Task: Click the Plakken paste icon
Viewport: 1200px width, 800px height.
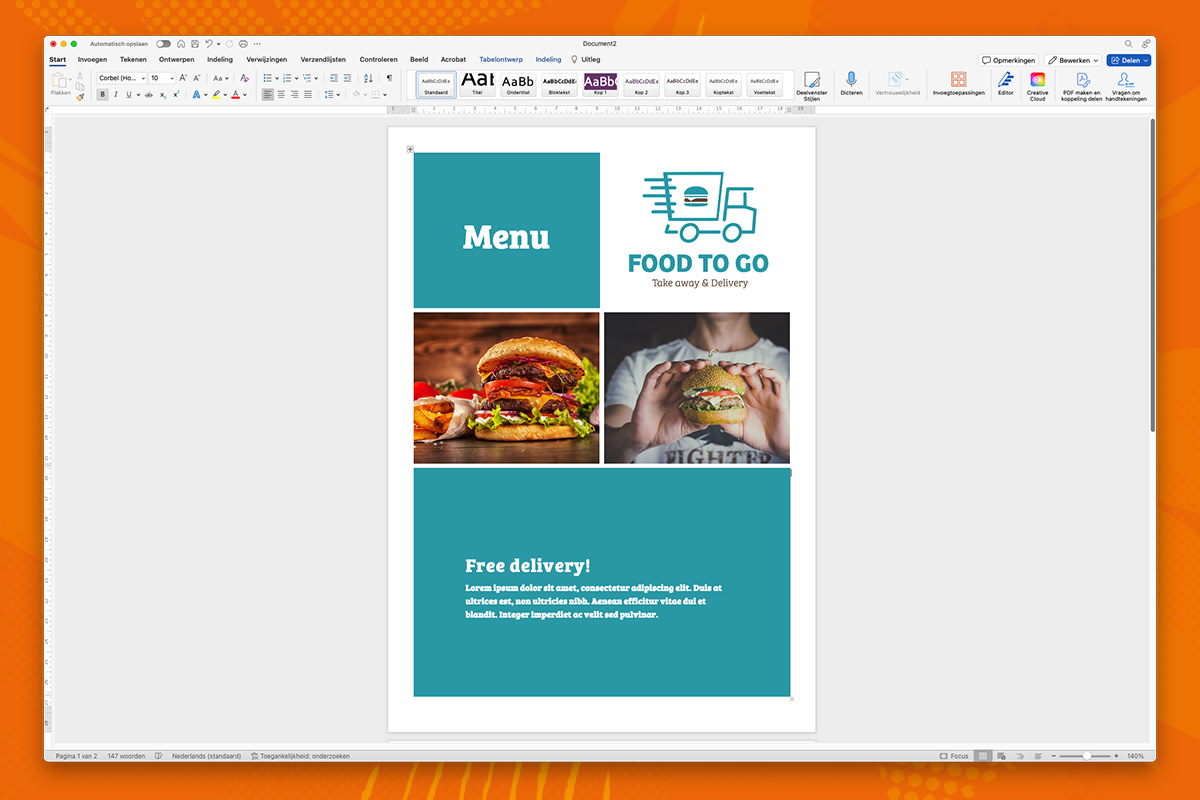Action: pyautogui.click(x=60, y=82)
